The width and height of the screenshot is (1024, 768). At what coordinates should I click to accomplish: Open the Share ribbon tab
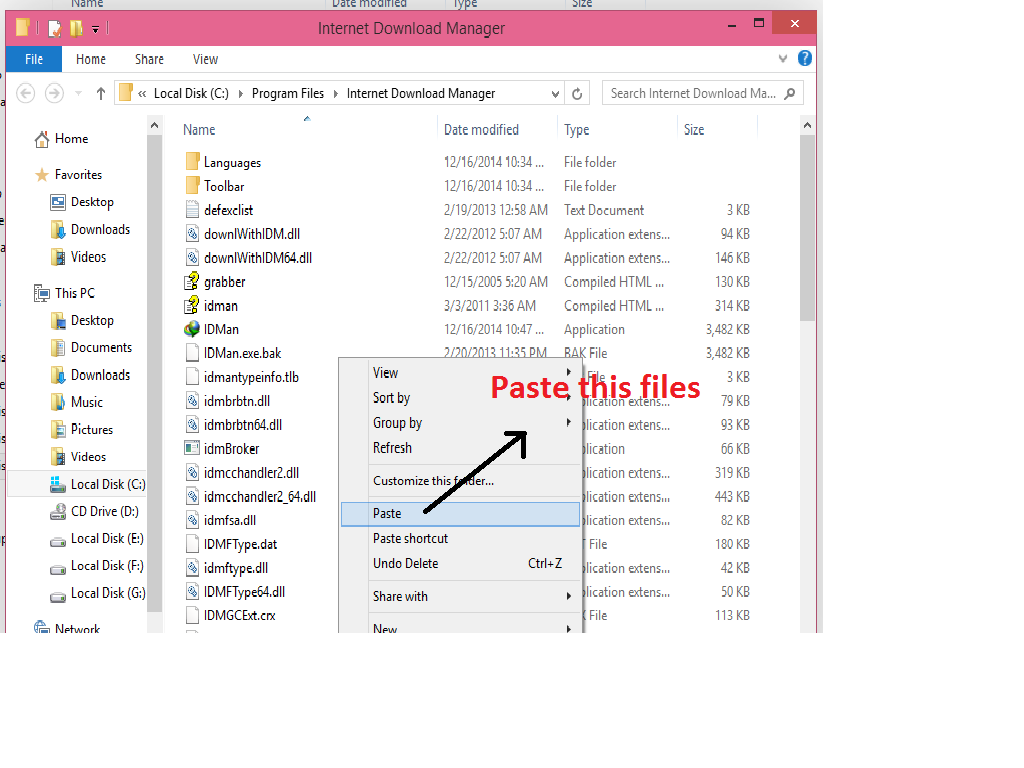tap(149, 59)
